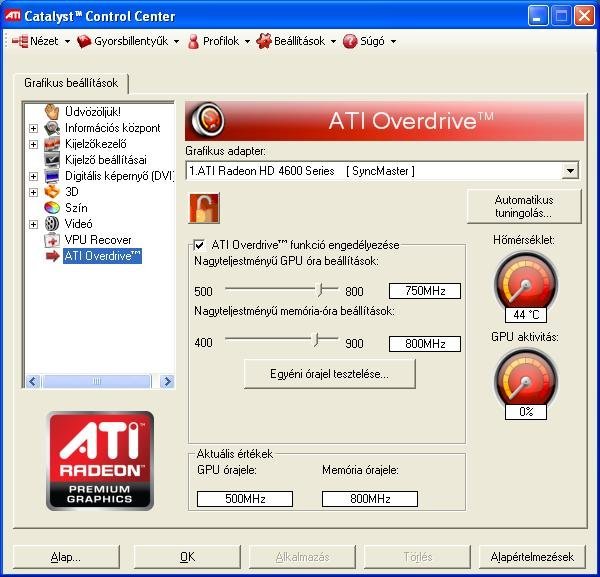Open the Gyorsbillentyűk dropdown arrow

176,41
